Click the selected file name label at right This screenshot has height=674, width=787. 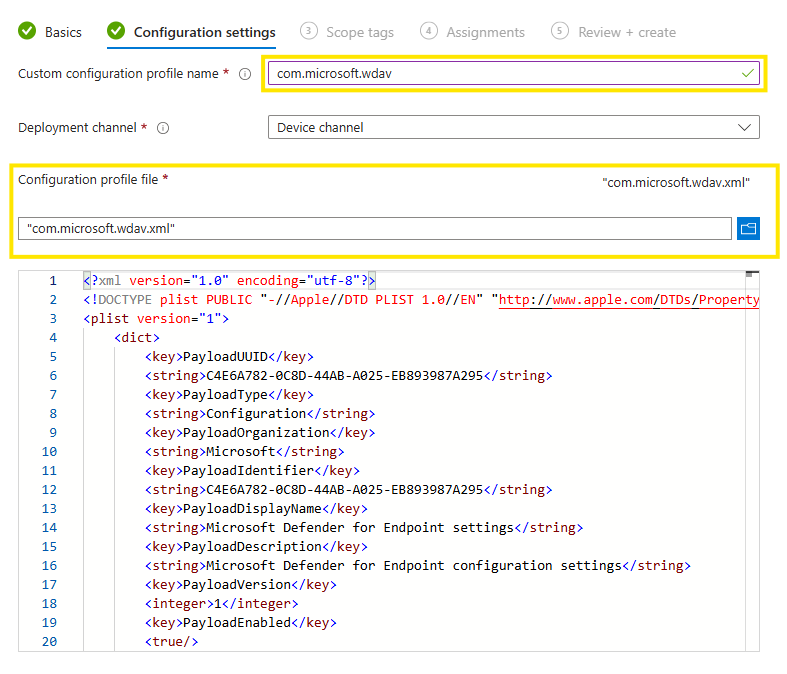[x=676, y=183]
